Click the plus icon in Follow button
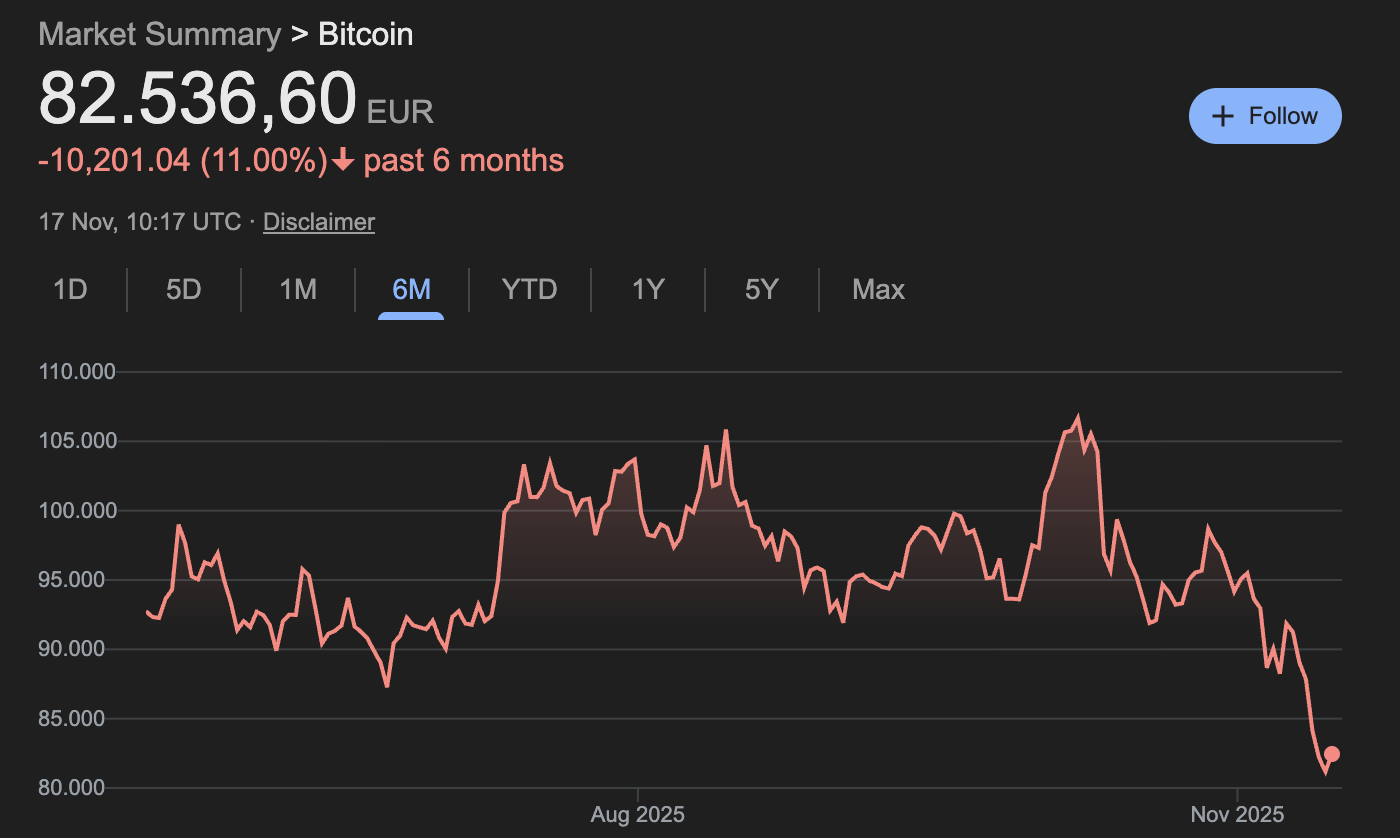The height and width of the screenshot is (838, 1400). 1222,116
